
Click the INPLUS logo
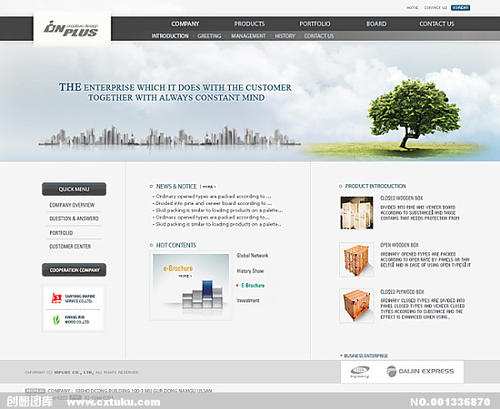pos(71,29)
